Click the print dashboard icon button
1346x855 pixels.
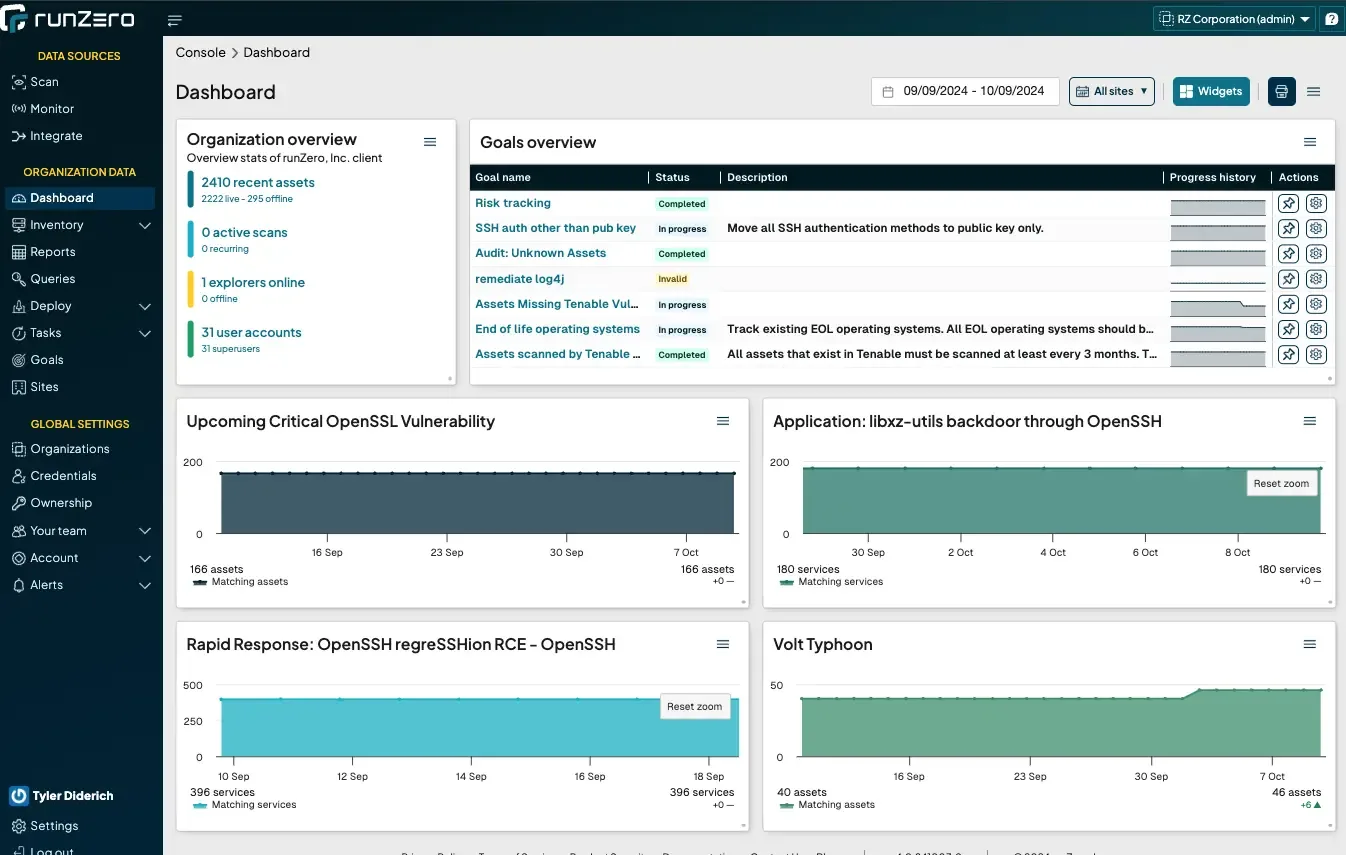click(1281, 91)
